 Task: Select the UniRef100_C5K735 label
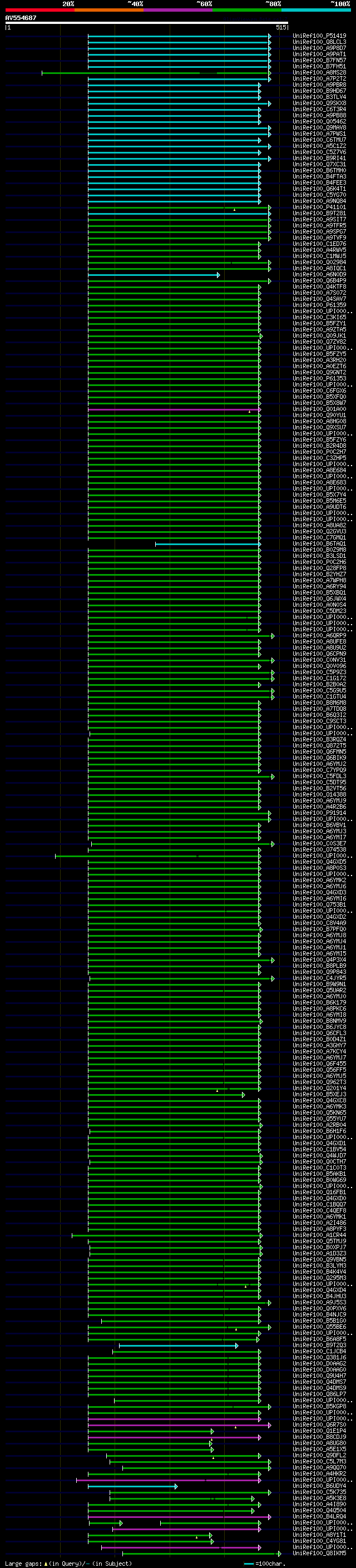[319, 1492]
